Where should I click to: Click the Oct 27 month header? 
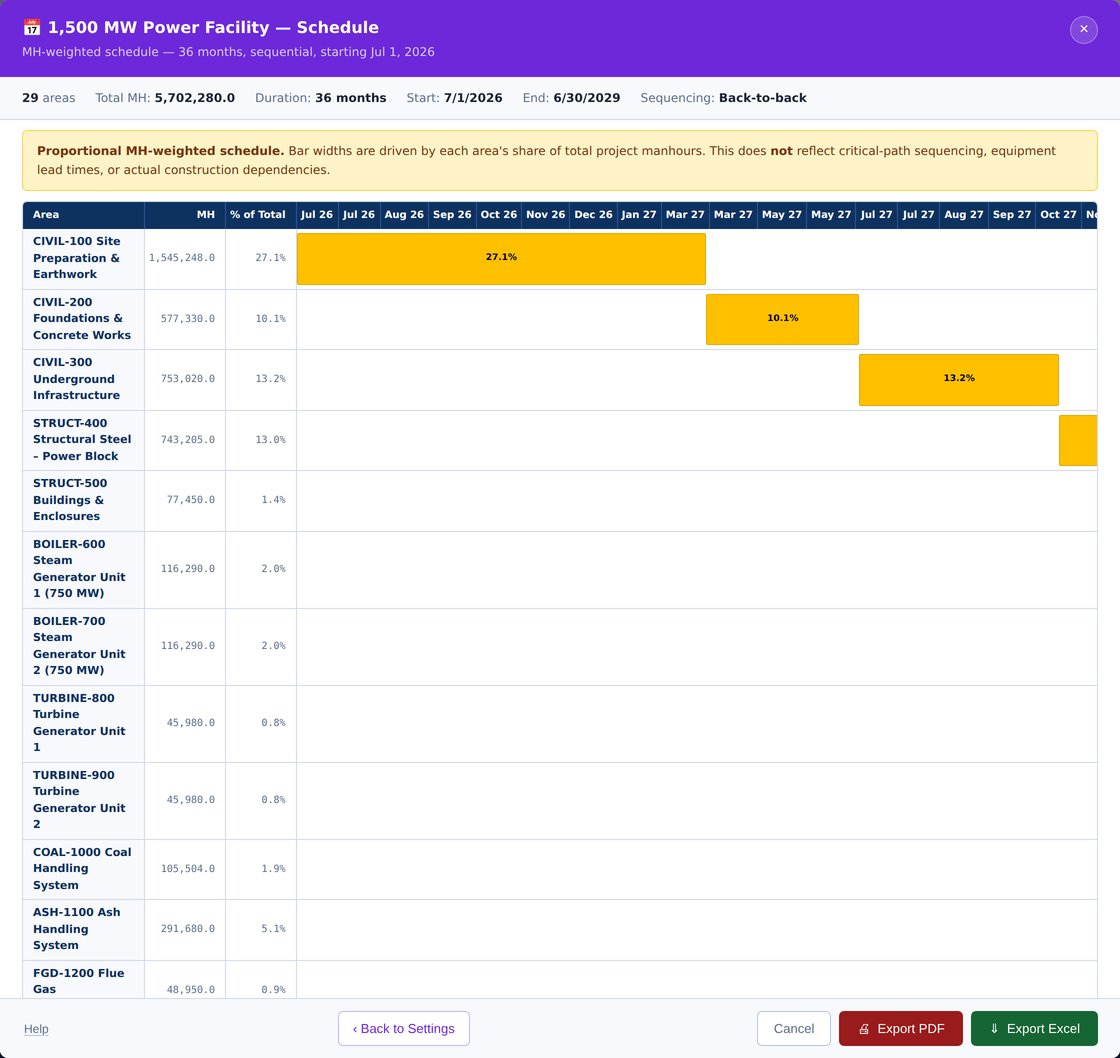point(1059,214)
